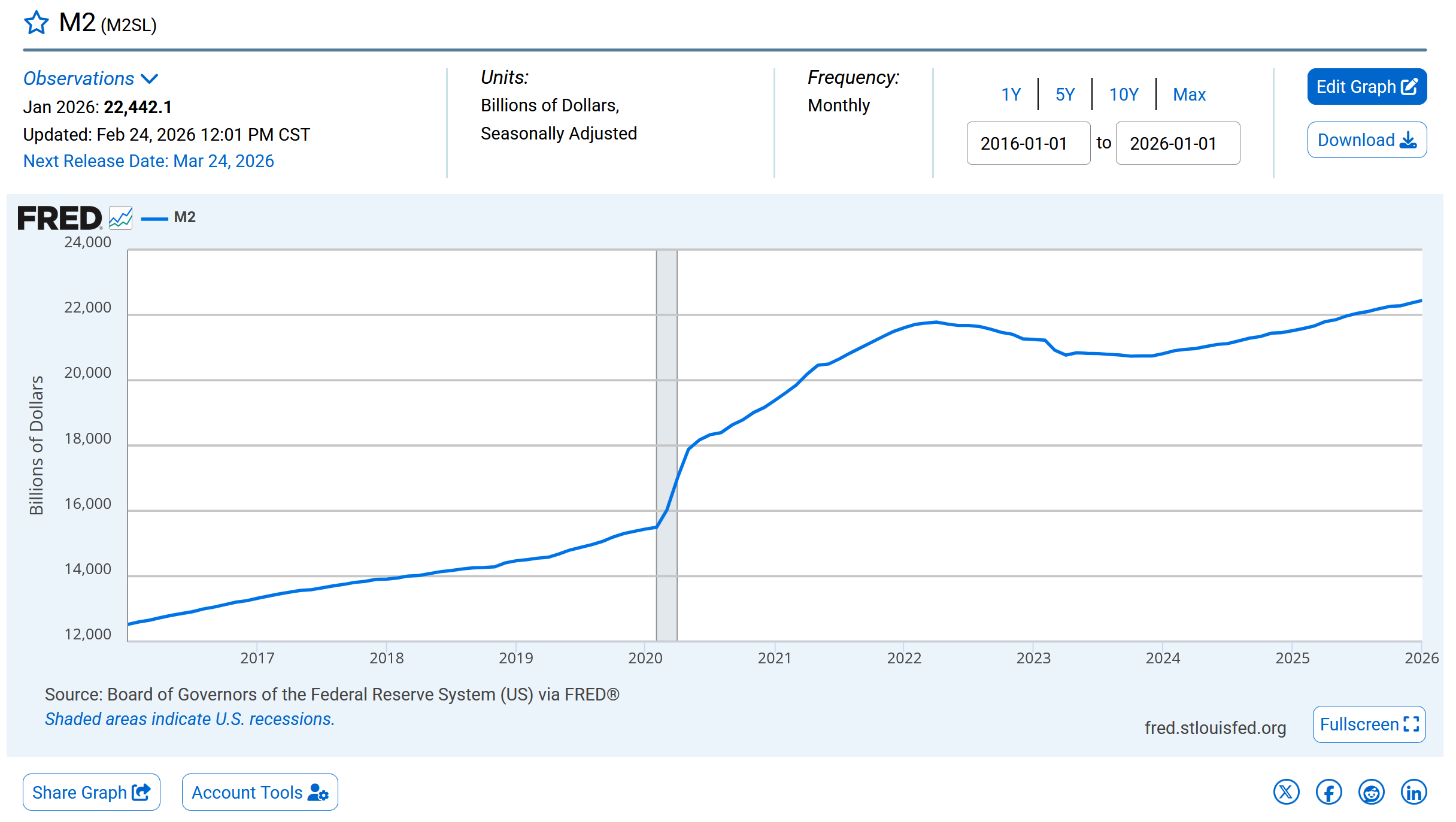Switch to the 10Y time range
Image resolution: width=1456 pixels, height=822 pixels.
click(x=1124, y=94)
